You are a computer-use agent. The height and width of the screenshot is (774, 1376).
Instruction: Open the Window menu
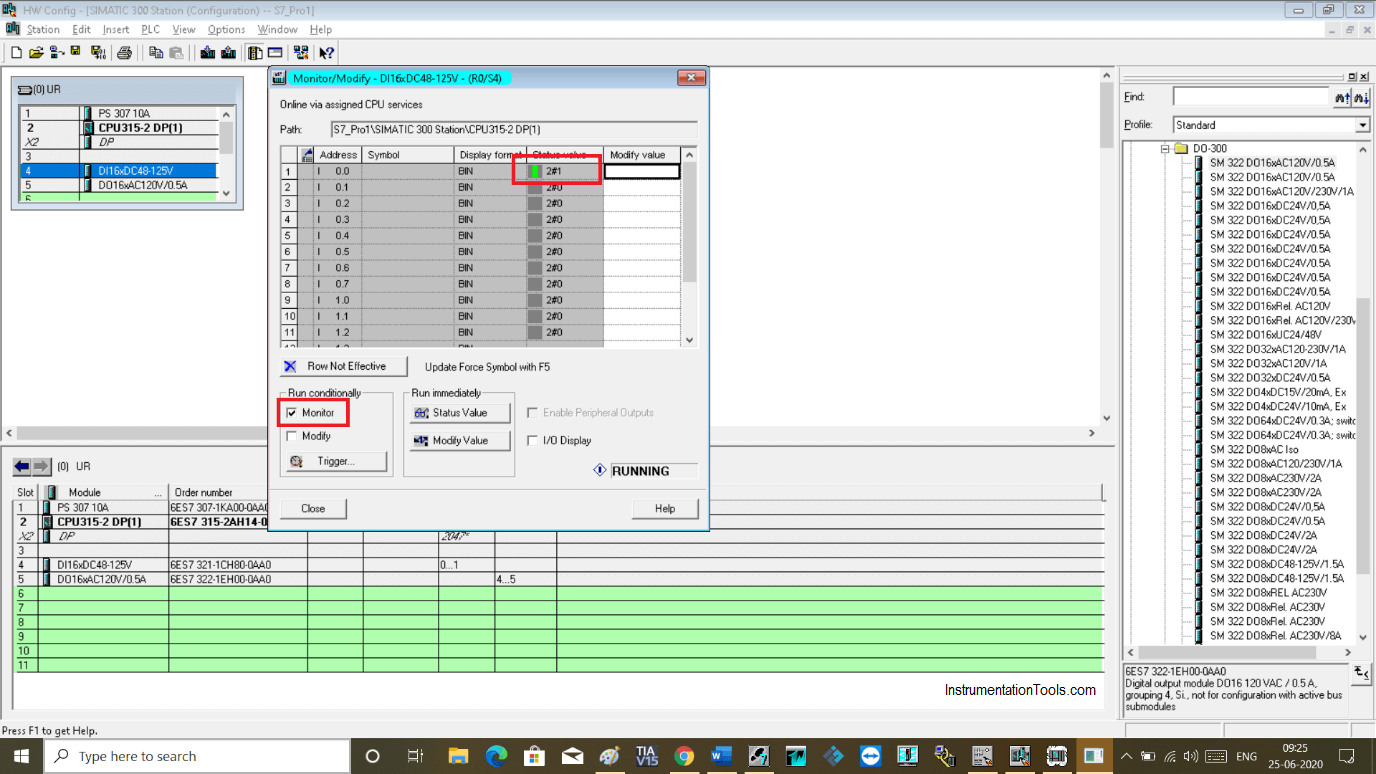(277, 29)
